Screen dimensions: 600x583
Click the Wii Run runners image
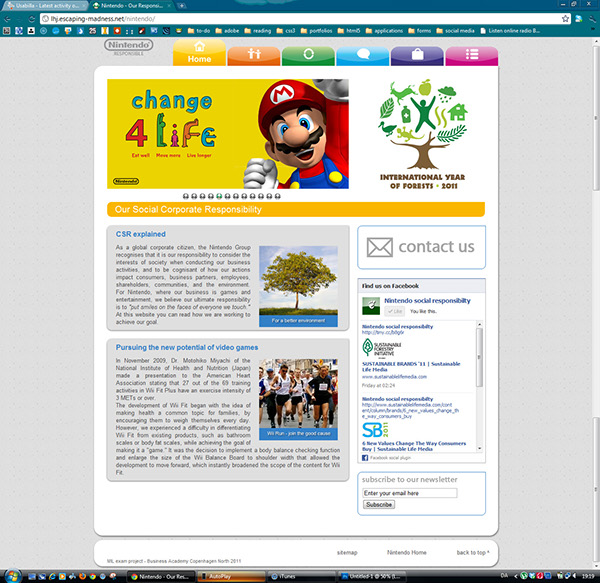pyautogui.click(x=298, y=399)
